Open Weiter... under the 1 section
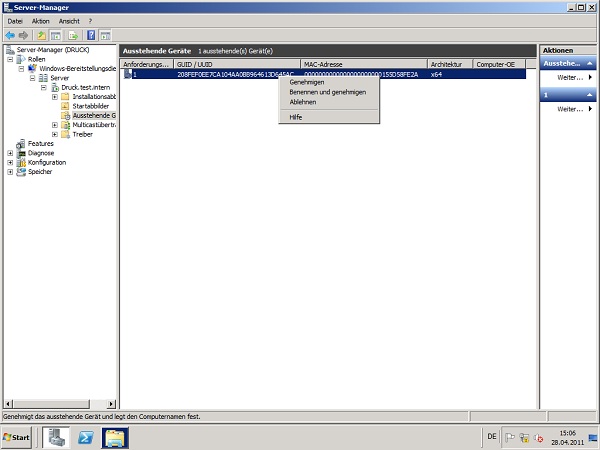This screenshot has width=600, height=450. [x=568, y=109]
